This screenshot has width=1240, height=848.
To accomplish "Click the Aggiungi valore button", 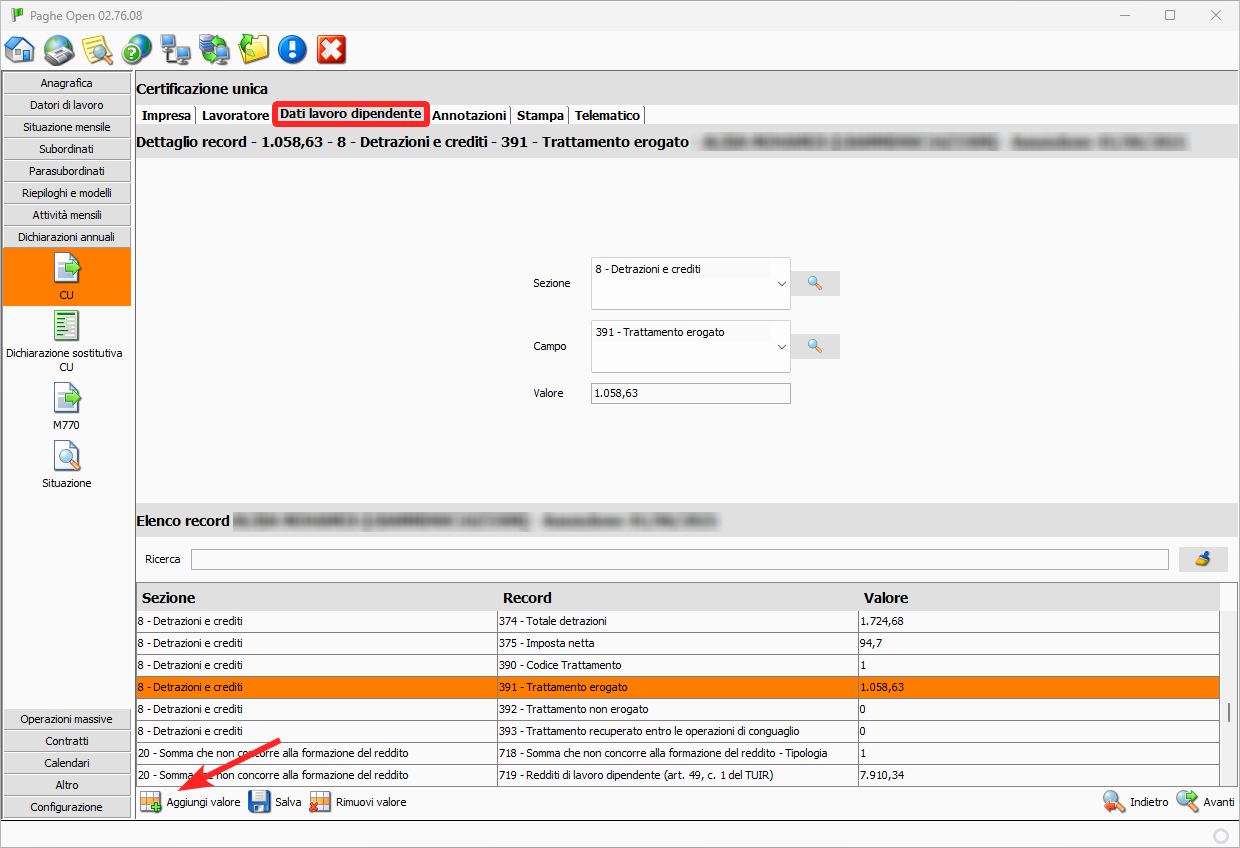I will pyautogui.click(x=191, y=802).
